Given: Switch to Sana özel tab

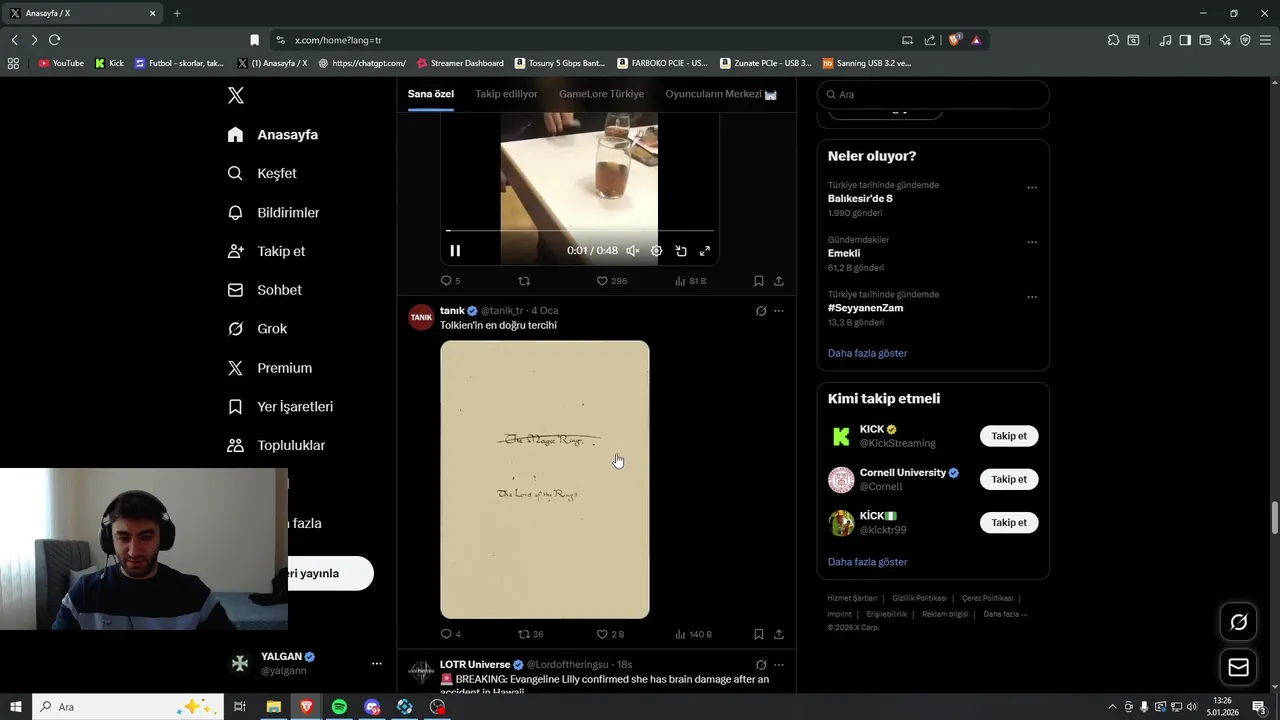Looking at the screenshot, I should click(x=431, y=94).
